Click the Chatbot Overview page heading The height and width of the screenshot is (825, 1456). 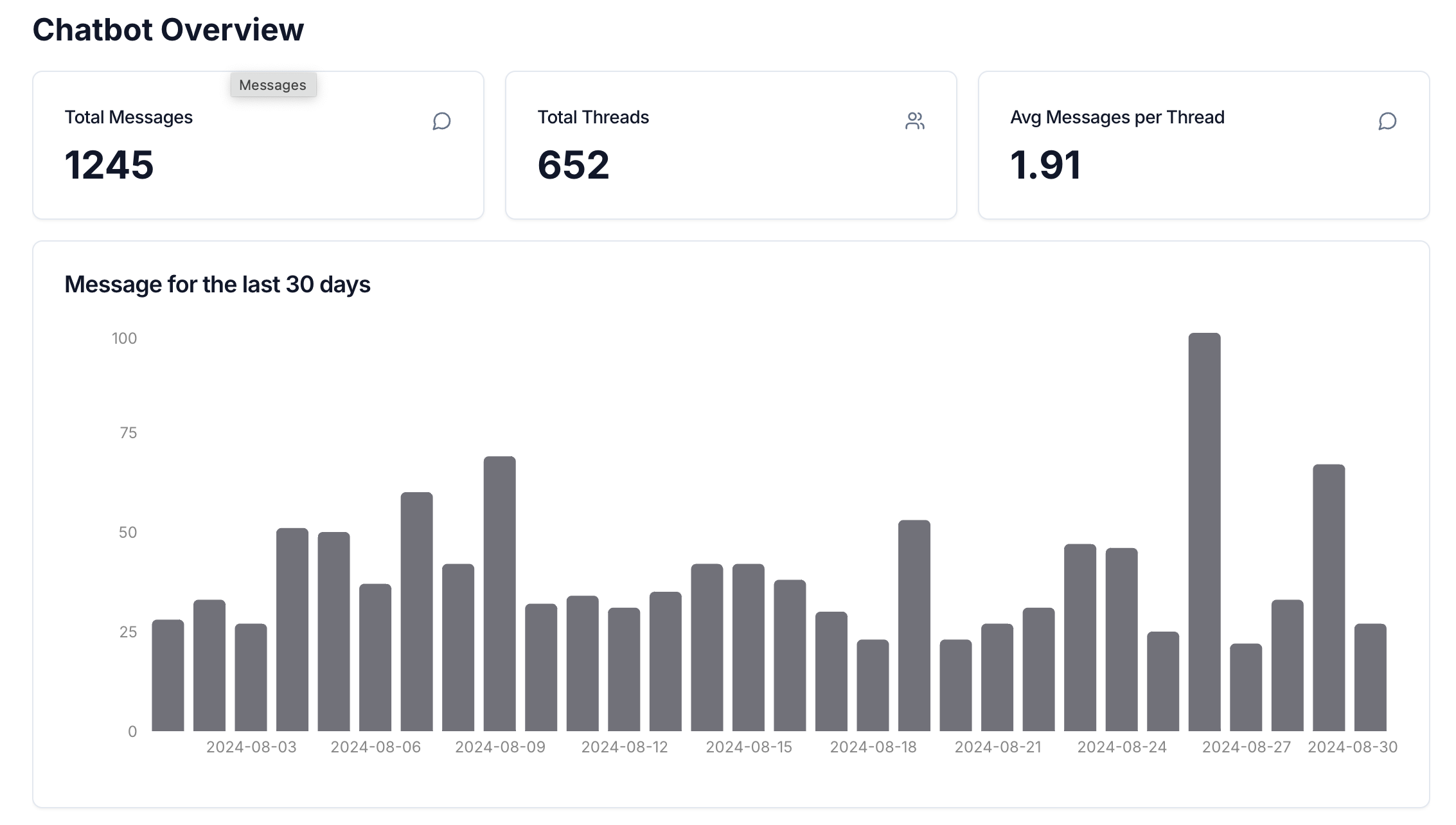[168, 30]
